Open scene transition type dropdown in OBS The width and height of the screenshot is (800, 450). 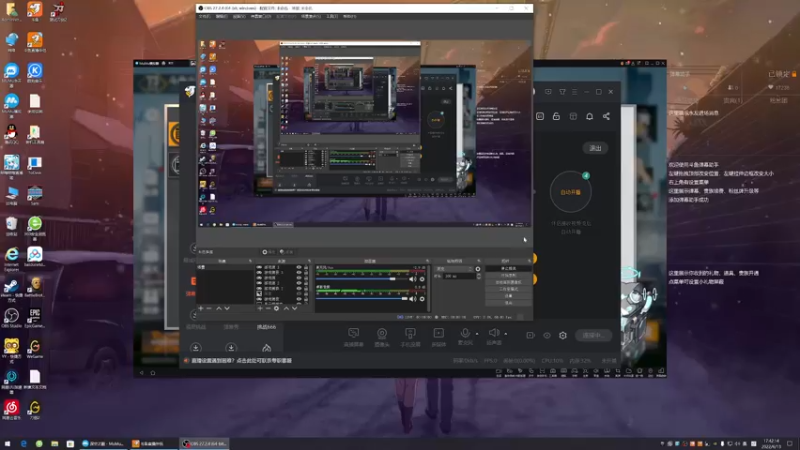pos(454,269)
